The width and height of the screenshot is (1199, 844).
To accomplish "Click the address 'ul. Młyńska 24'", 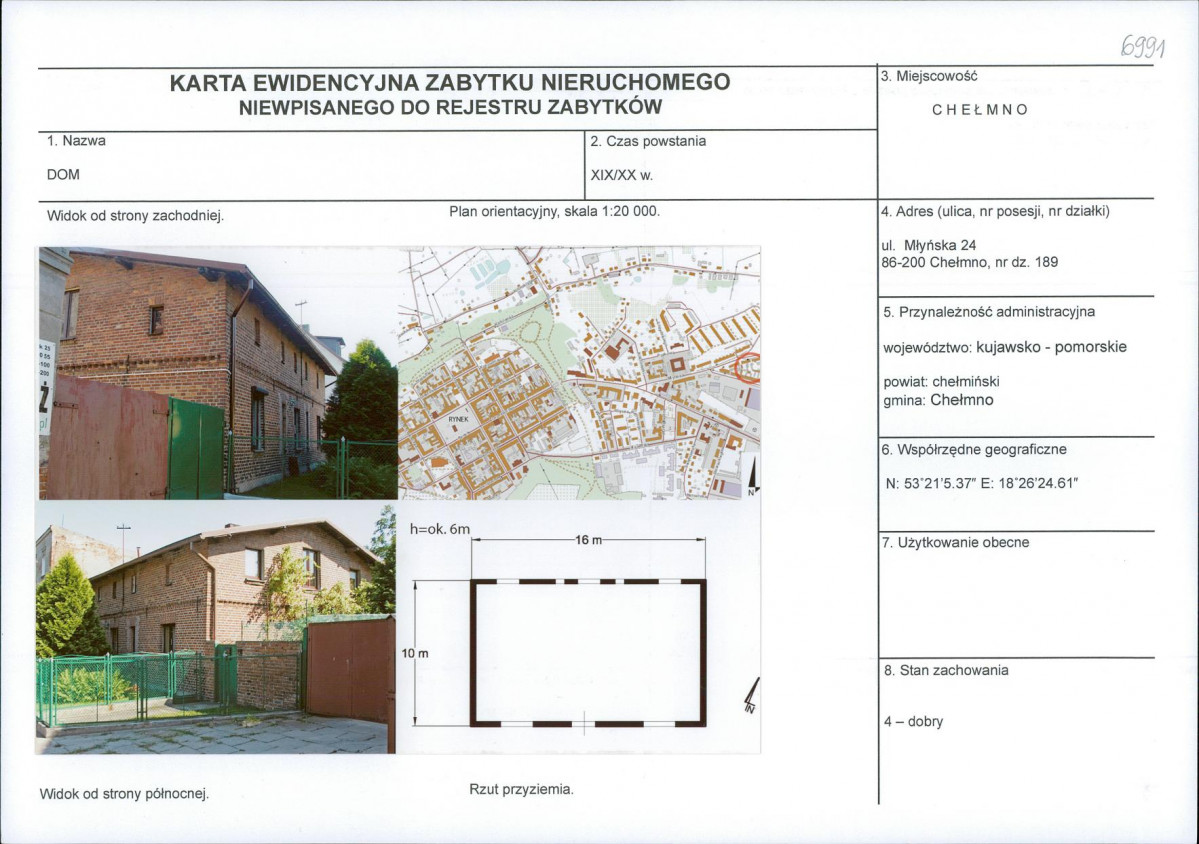I will 928,245.
